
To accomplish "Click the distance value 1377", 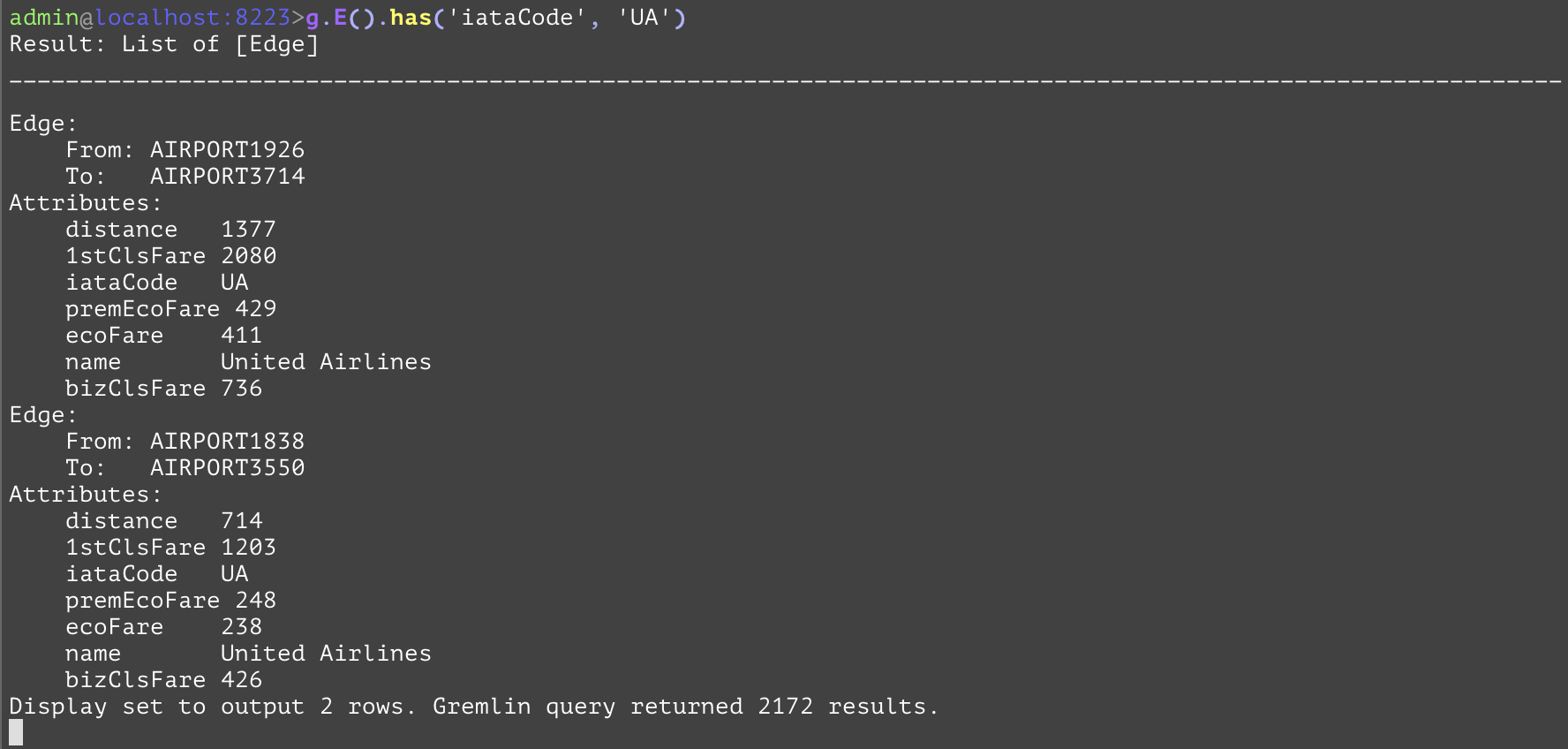I will (x=248, y=230).
